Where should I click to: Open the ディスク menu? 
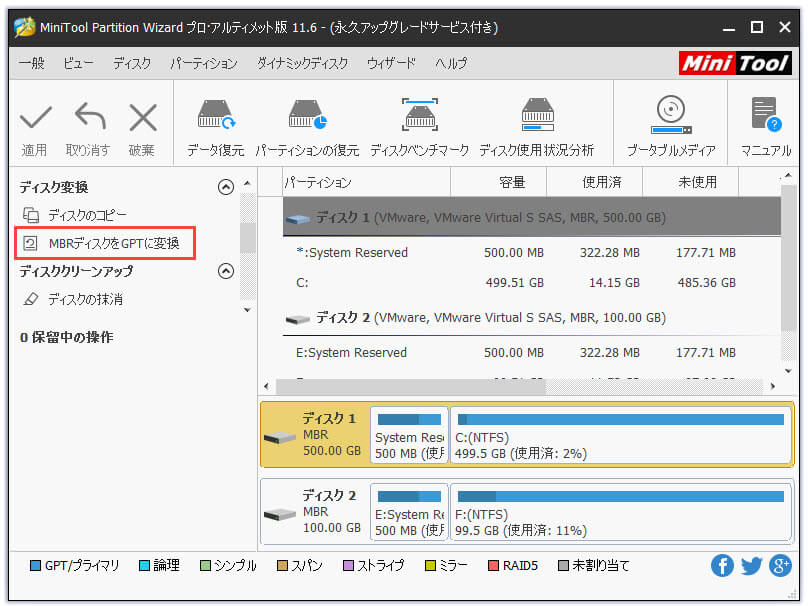(x=134, y=62)
